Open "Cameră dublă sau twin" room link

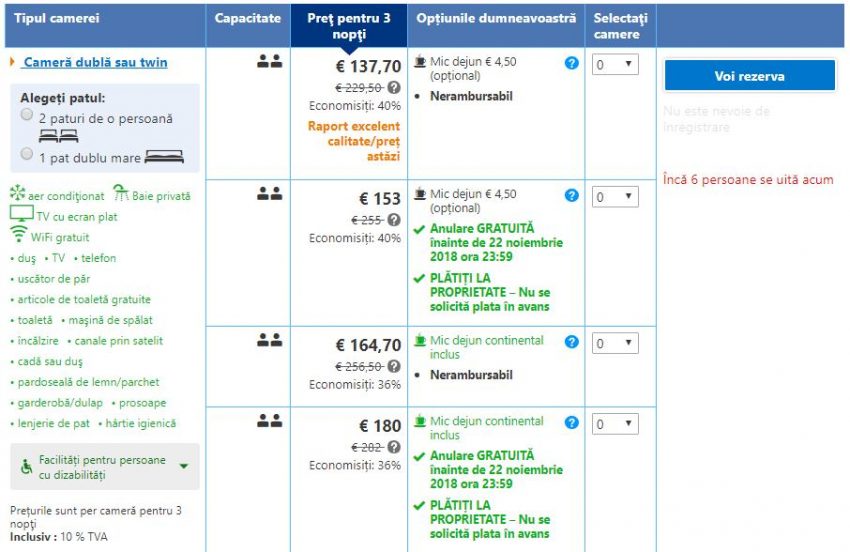click(x=95, y=63)
